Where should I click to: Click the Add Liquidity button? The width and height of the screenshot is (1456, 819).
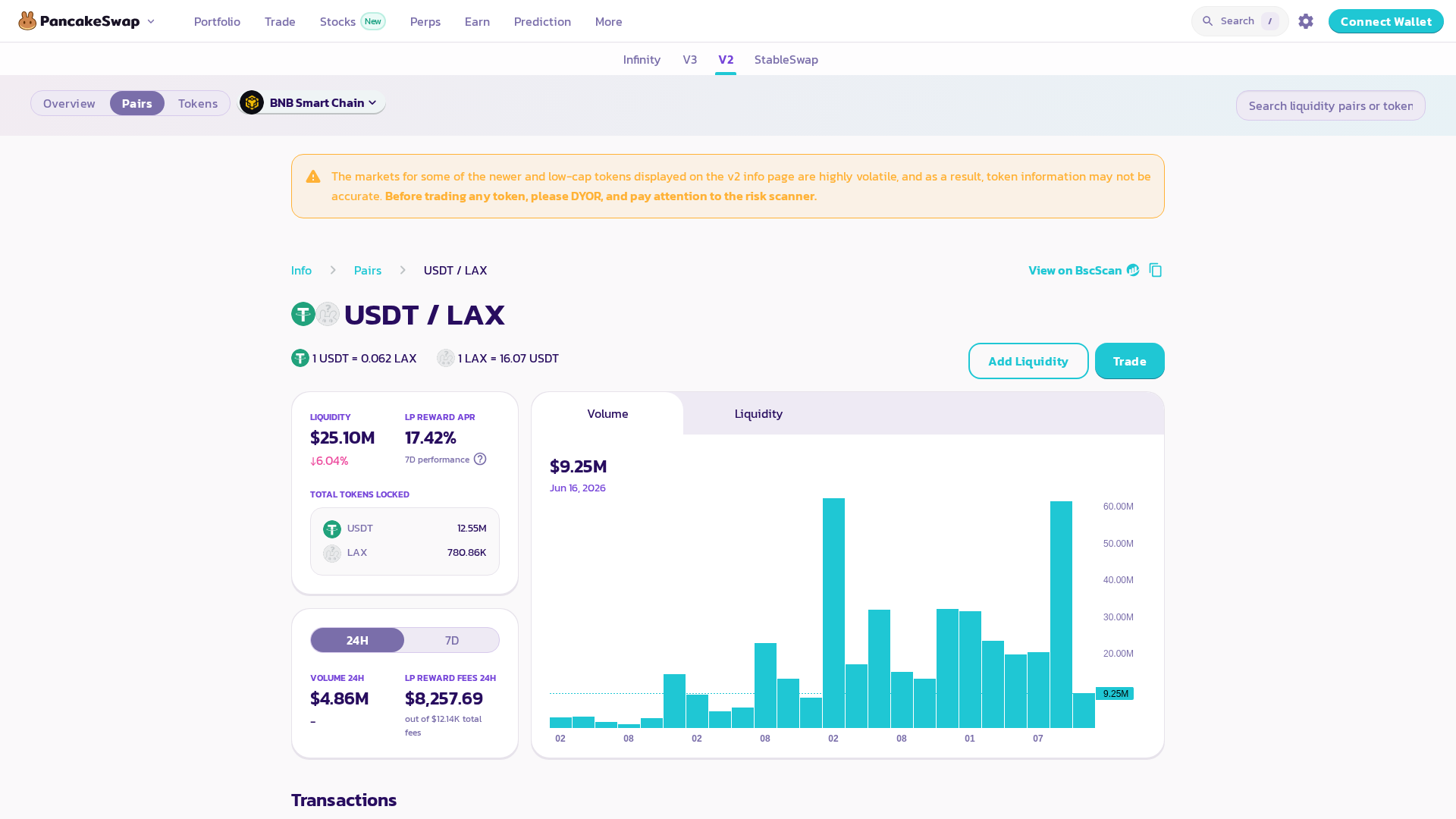[x=1028, y=361]
